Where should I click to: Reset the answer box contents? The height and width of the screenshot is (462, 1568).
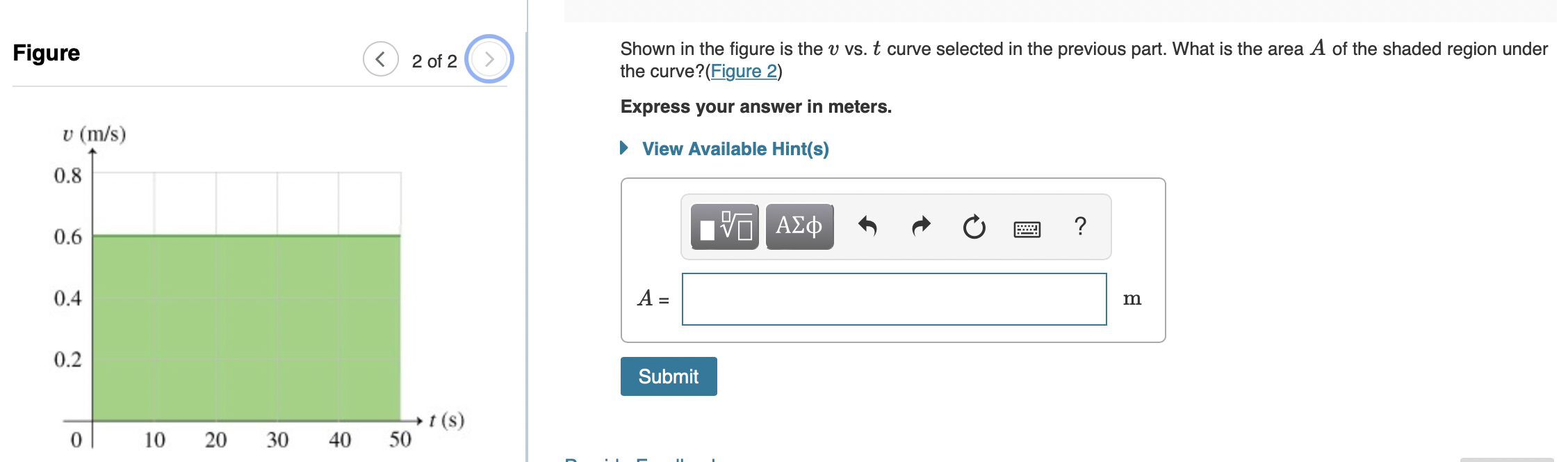pos(974,227)
